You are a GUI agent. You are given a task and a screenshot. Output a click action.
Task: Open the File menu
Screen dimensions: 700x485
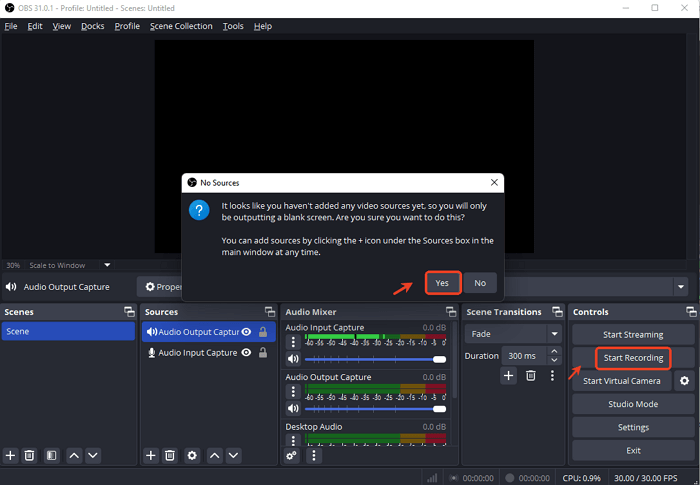pos(11,26)
